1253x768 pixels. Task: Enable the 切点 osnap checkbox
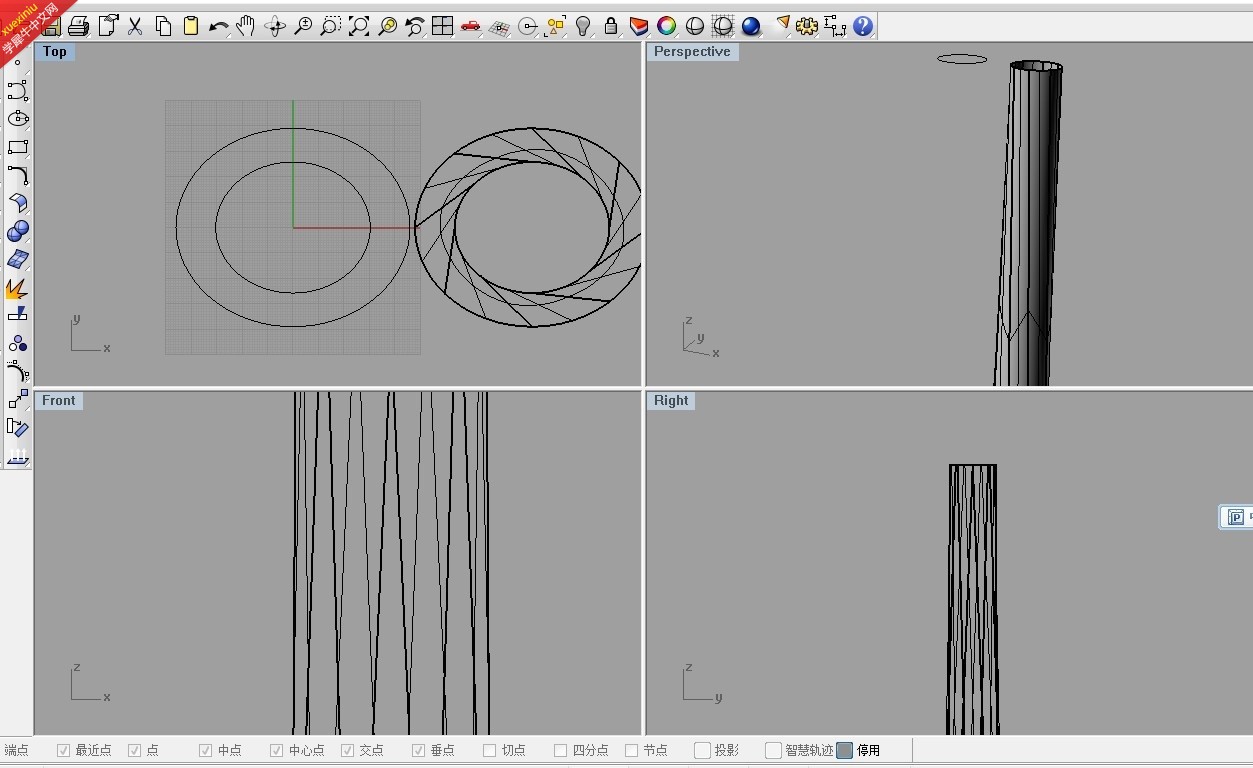(490, 750)
